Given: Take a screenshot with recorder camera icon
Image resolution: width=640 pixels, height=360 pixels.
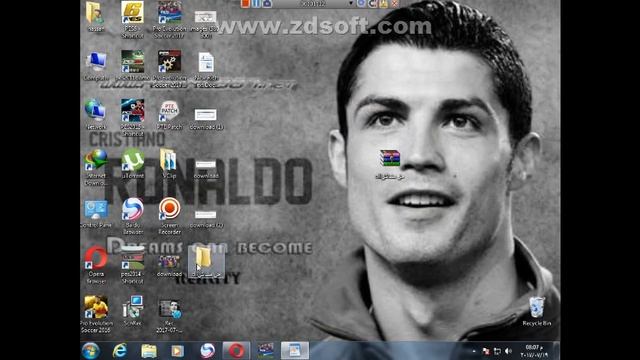Looking at the screenshot, I should (267, 4).
